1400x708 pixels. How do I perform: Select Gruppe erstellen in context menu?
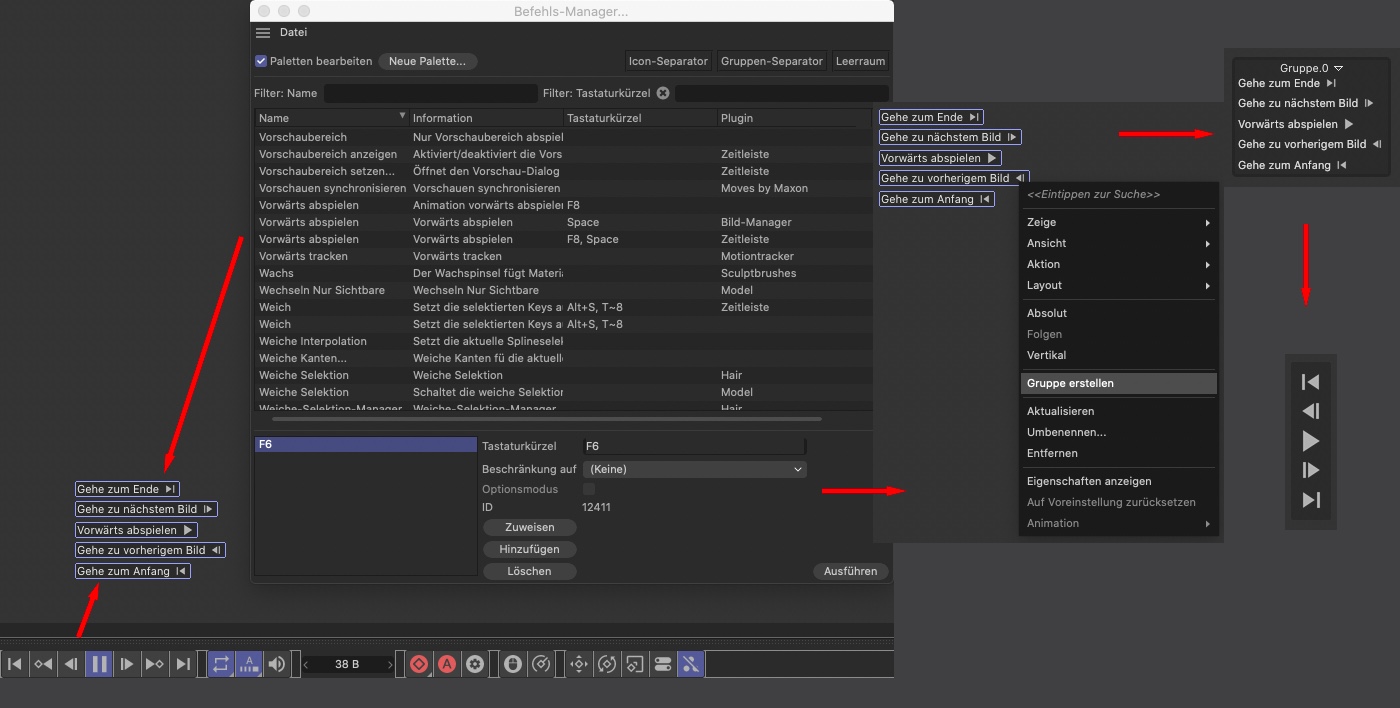click(1070, 383)
